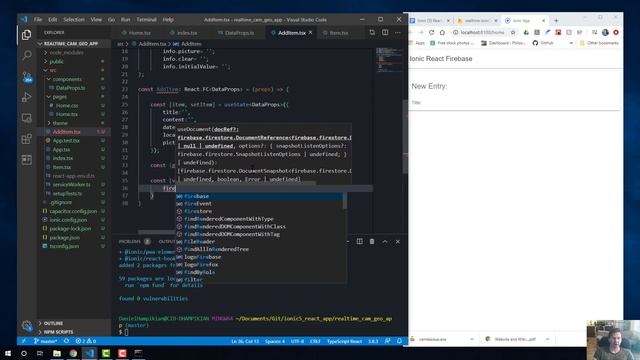Click the master branch in status bar
Image resolution: width=640 pixels, height=360 pixels.
[46, 341]
